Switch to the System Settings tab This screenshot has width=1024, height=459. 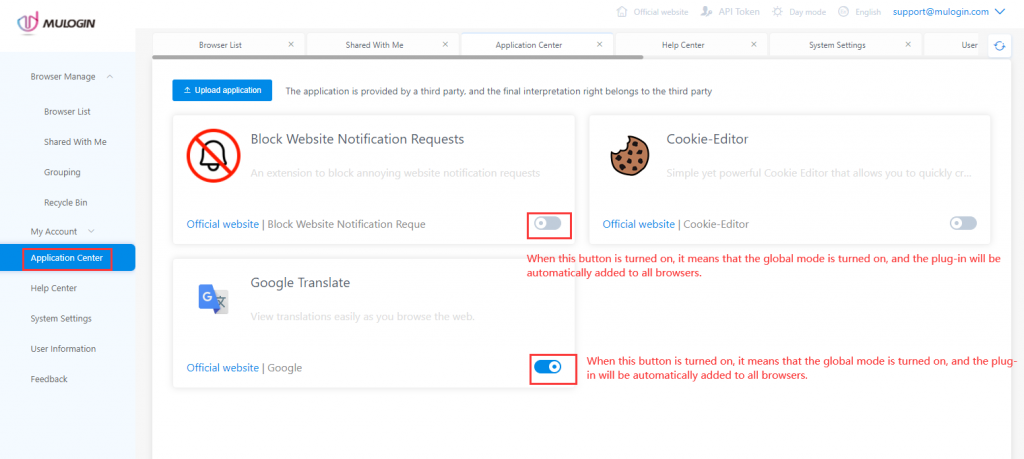coord(837,45)
